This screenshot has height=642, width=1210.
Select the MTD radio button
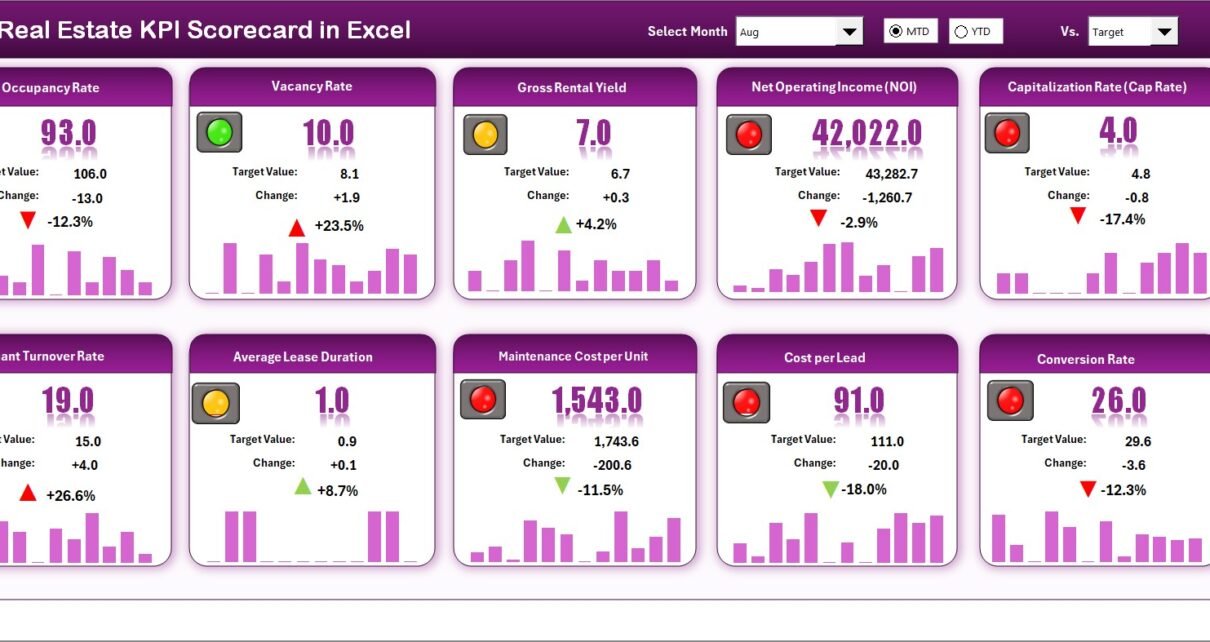[x=895, y=32]
